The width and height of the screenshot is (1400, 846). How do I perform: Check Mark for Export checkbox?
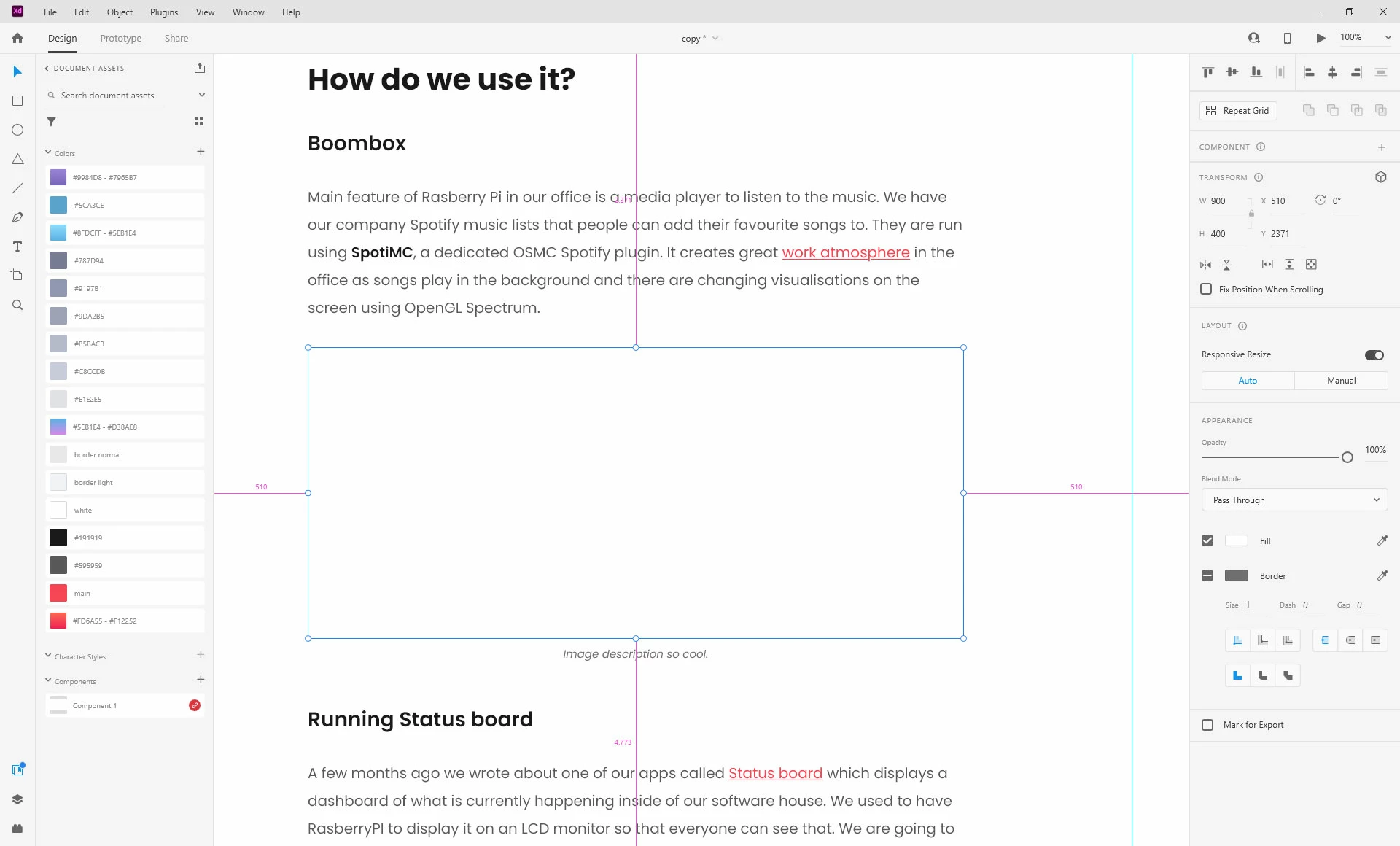coord(1207,725)
